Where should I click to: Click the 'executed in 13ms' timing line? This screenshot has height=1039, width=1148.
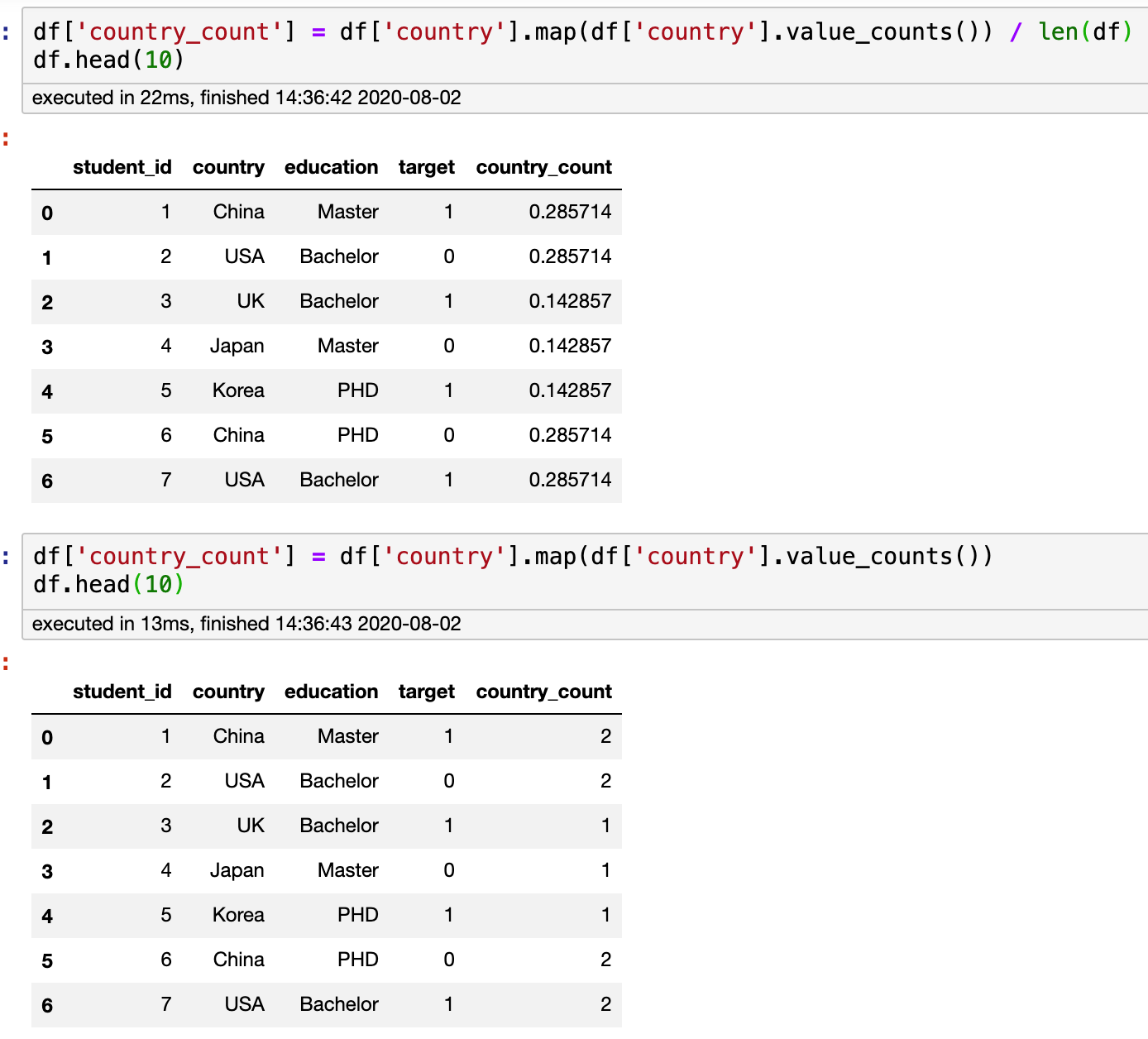click(x=246, y=624)
